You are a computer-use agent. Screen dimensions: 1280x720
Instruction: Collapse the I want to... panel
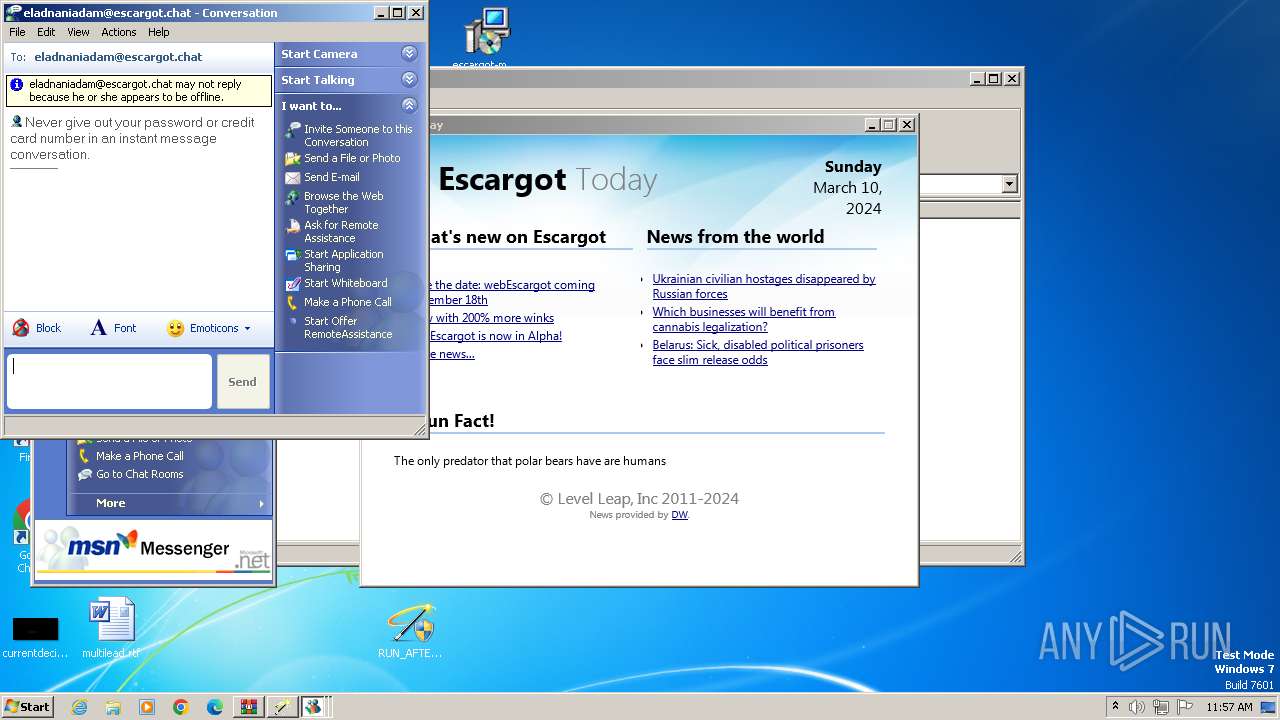pos(409,105)
